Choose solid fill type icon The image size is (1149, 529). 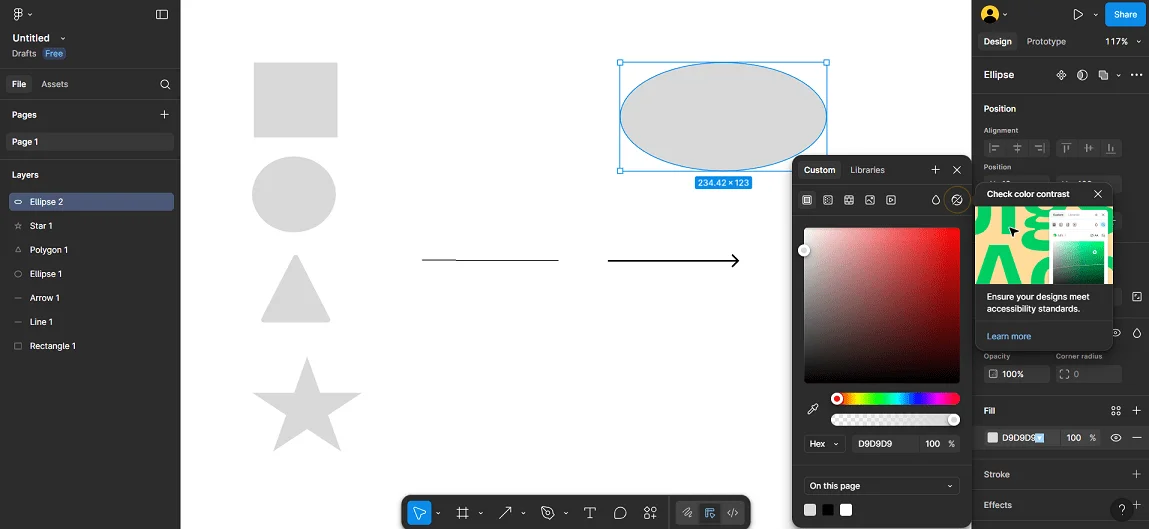807,200
